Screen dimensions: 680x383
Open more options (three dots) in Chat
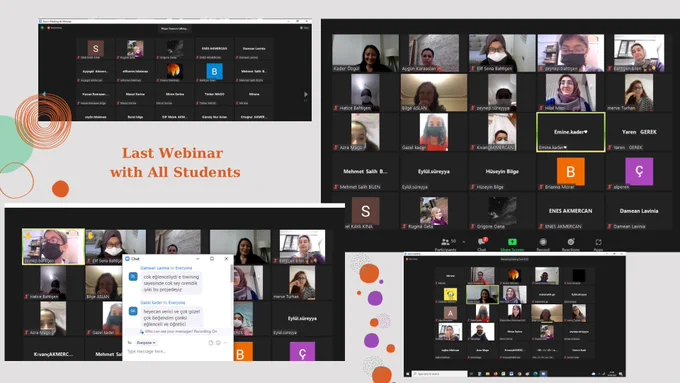tap(226, 343)
